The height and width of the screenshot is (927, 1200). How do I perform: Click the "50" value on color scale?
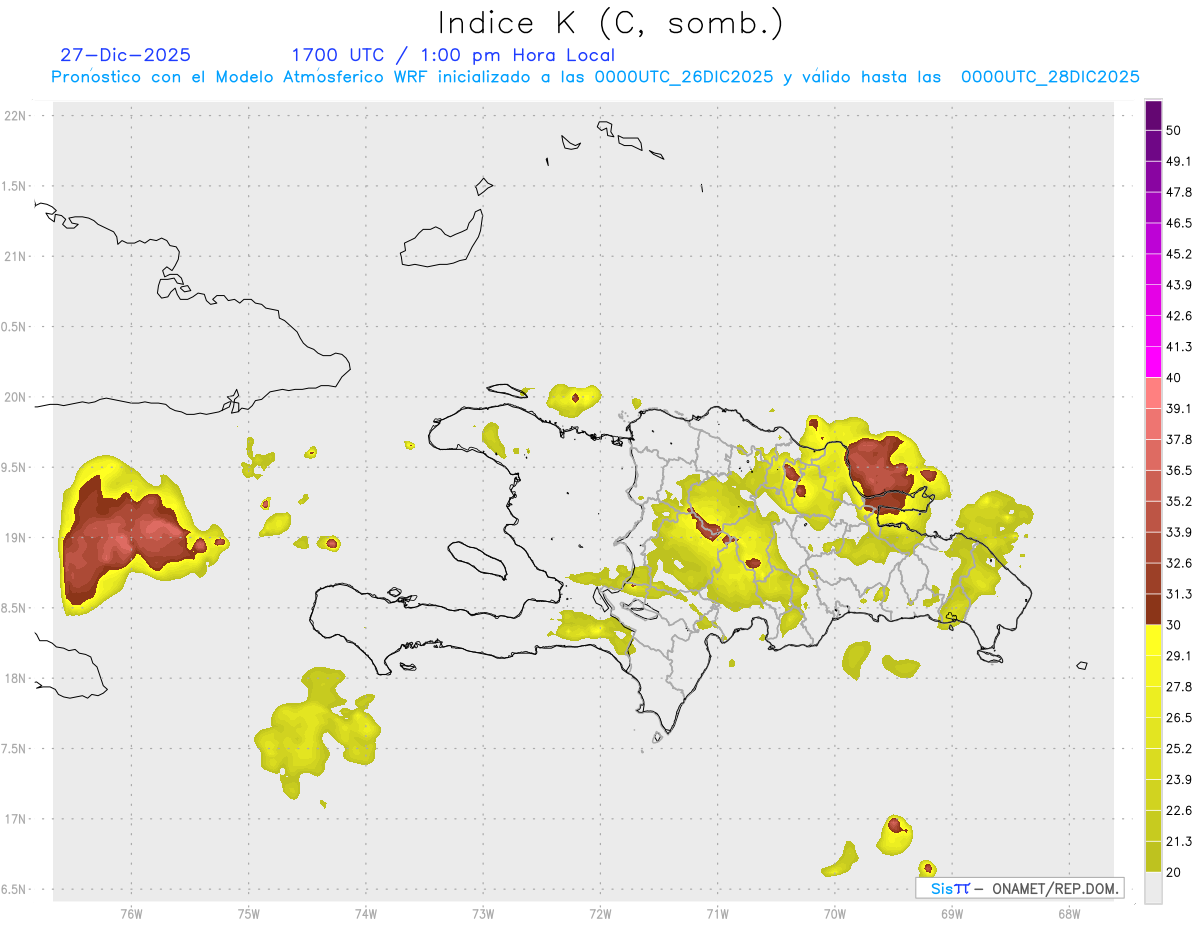pyautogui.click(x=1175, y=131)
